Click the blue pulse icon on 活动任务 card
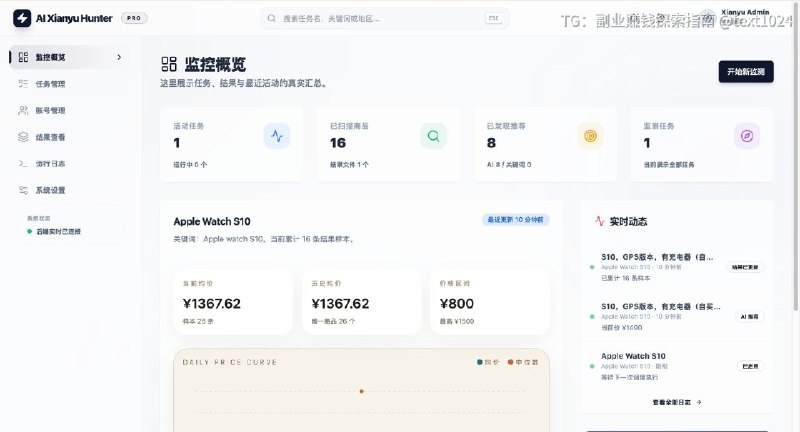 (x=277, y=136)
